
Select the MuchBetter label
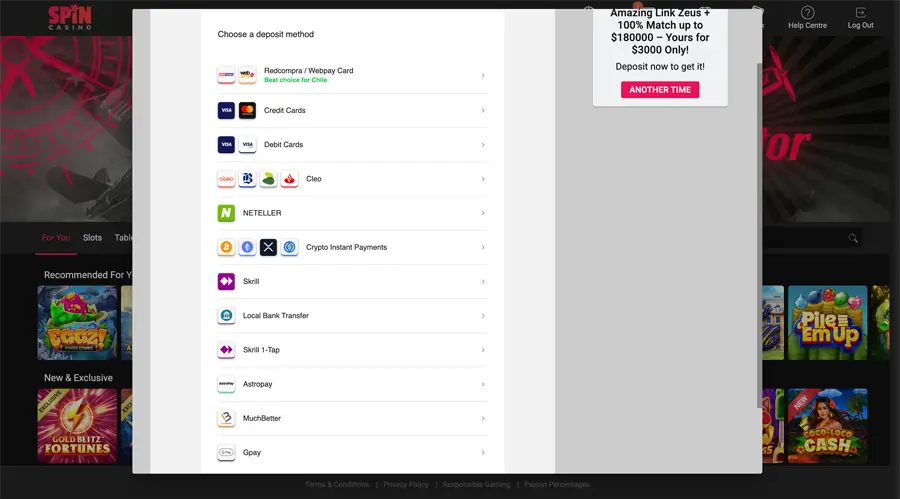[x=262, y=418]
